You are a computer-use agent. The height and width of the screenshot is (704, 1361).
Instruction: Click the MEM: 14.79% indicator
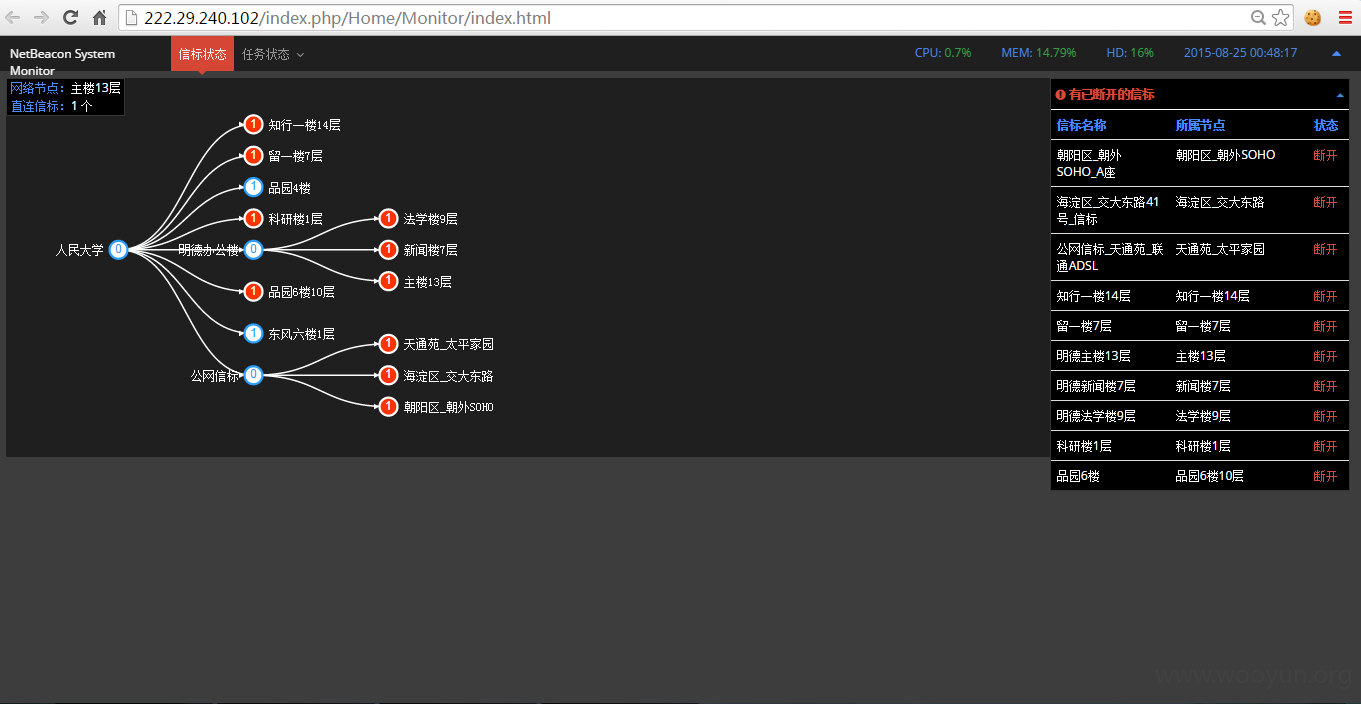[1039, 53]
